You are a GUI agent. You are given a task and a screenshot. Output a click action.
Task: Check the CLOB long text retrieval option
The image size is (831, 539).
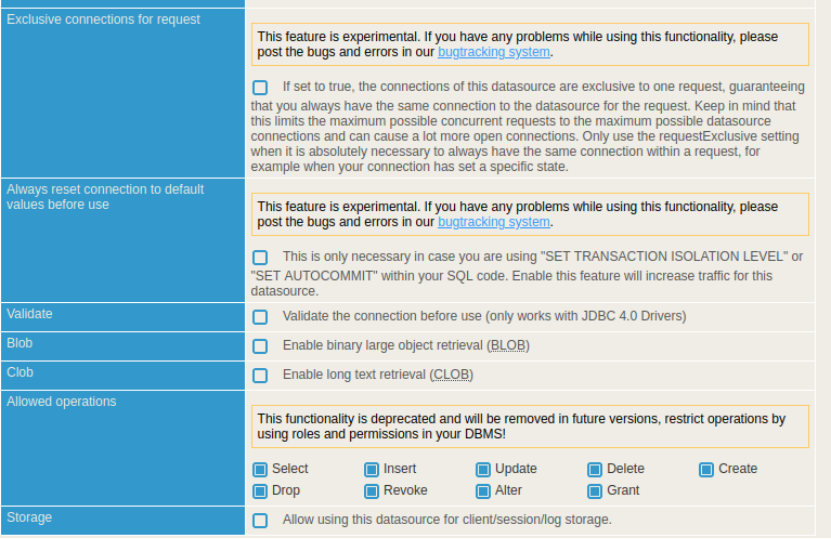(260, 376)
